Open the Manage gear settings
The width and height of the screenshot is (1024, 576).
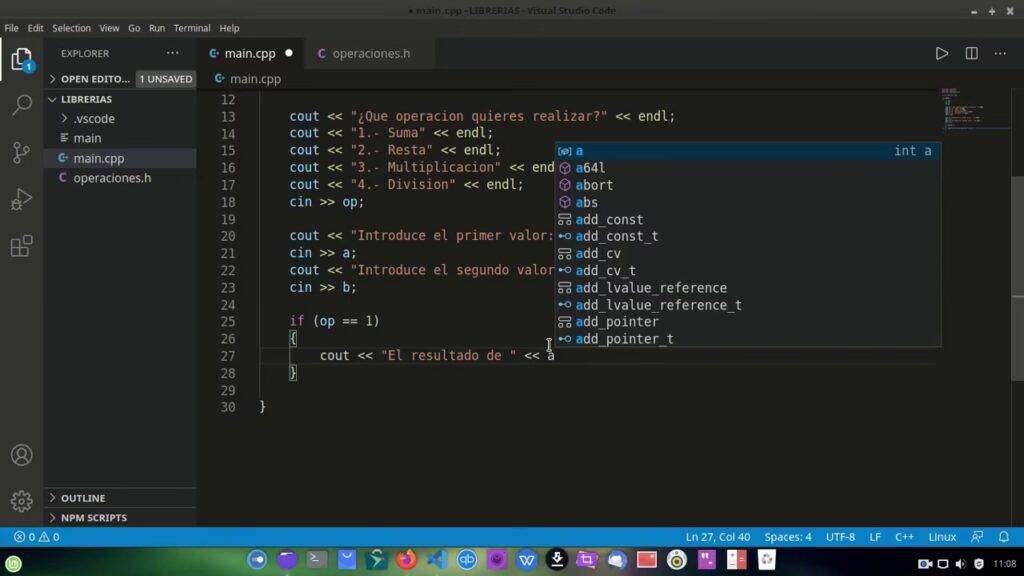point(21,501)
